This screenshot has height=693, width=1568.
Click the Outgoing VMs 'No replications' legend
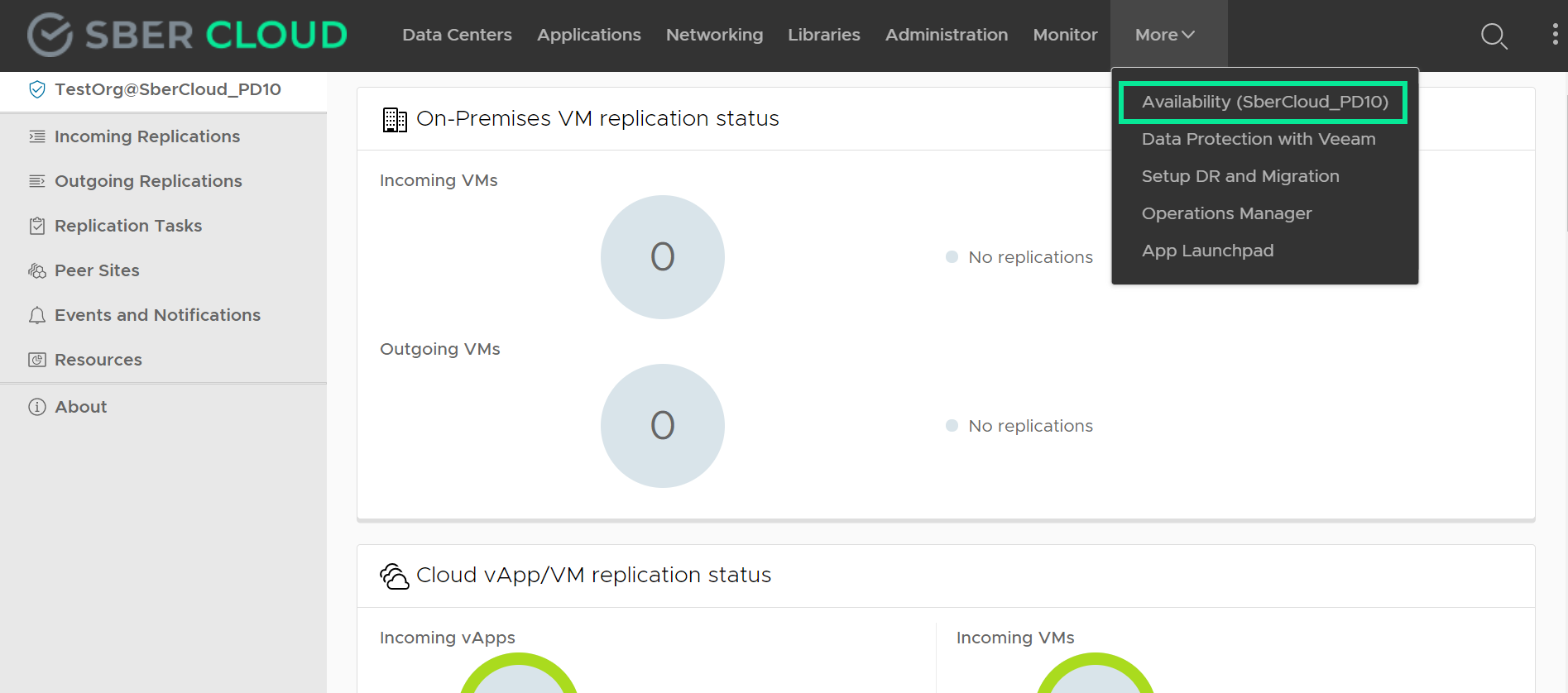[x=1019, y=426]
